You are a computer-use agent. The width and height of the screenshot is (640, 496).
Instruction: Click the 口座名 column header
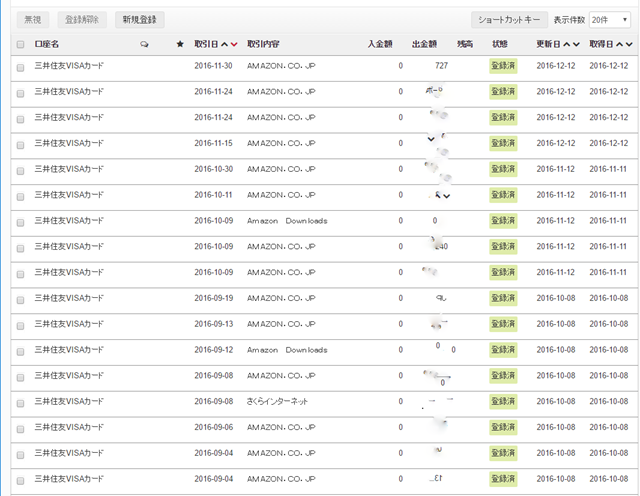pyautogui.click(x=47, y=44)
